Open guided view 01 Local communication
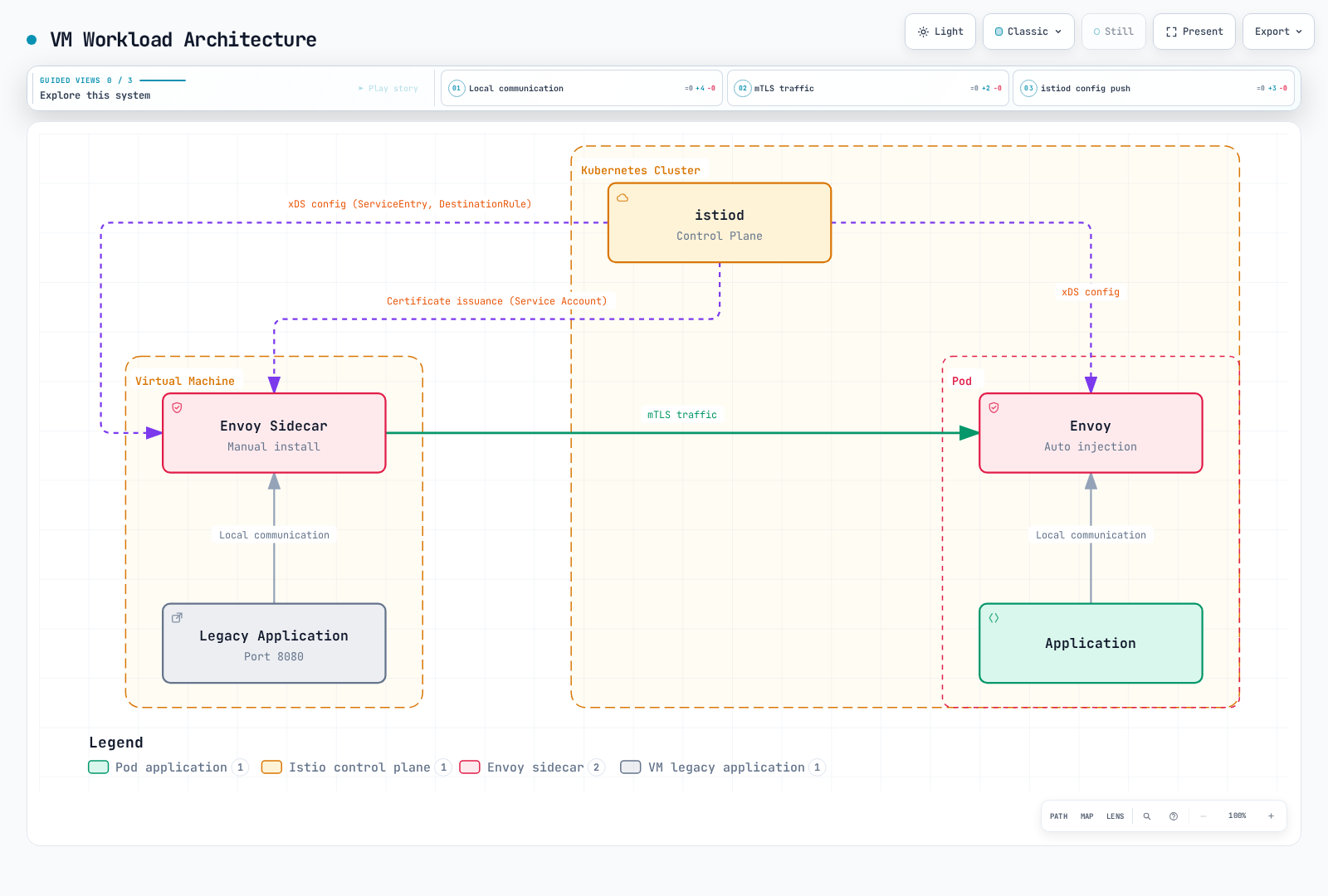 click(x=582, y=88)
